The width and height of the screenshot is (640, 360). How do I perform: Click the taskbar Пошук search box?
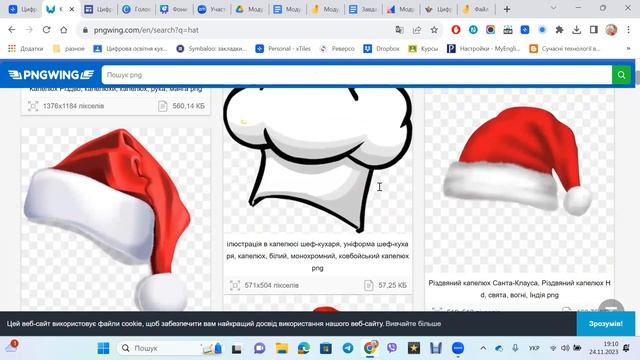click(x=171, y=348)
